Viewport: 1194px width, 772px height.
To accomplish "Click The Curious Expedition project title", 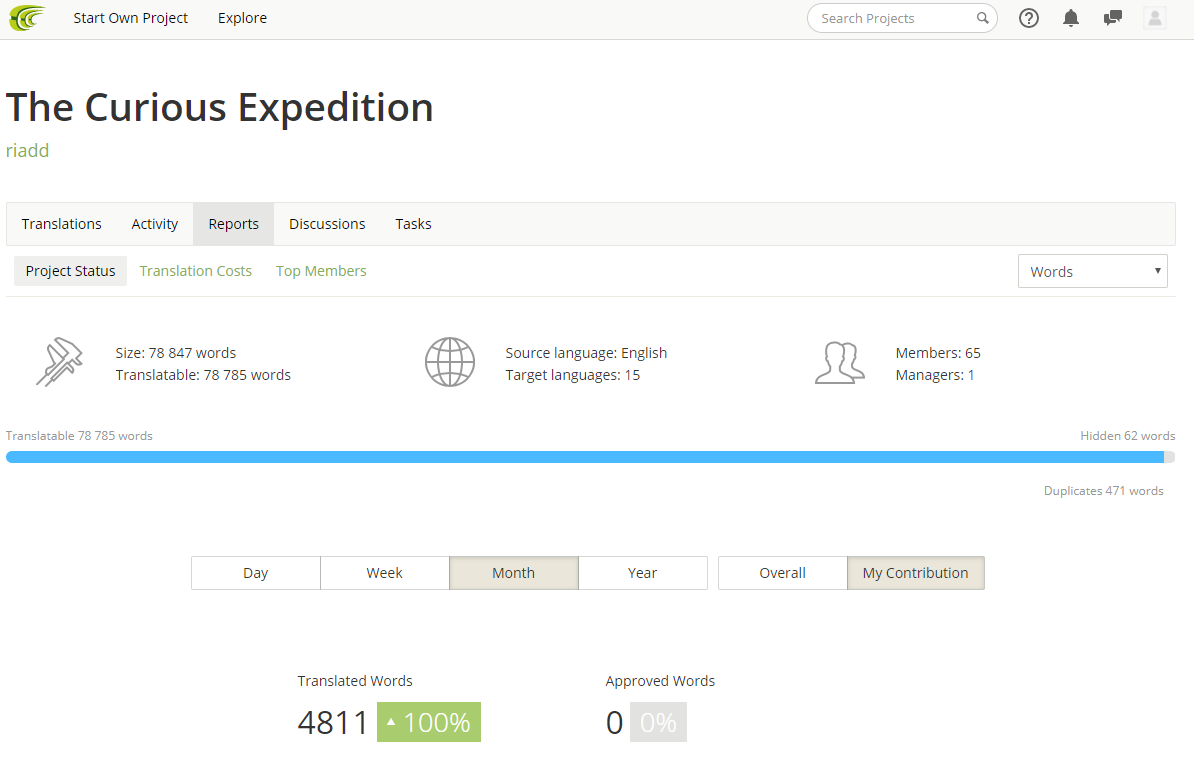I will coord(220,107).
